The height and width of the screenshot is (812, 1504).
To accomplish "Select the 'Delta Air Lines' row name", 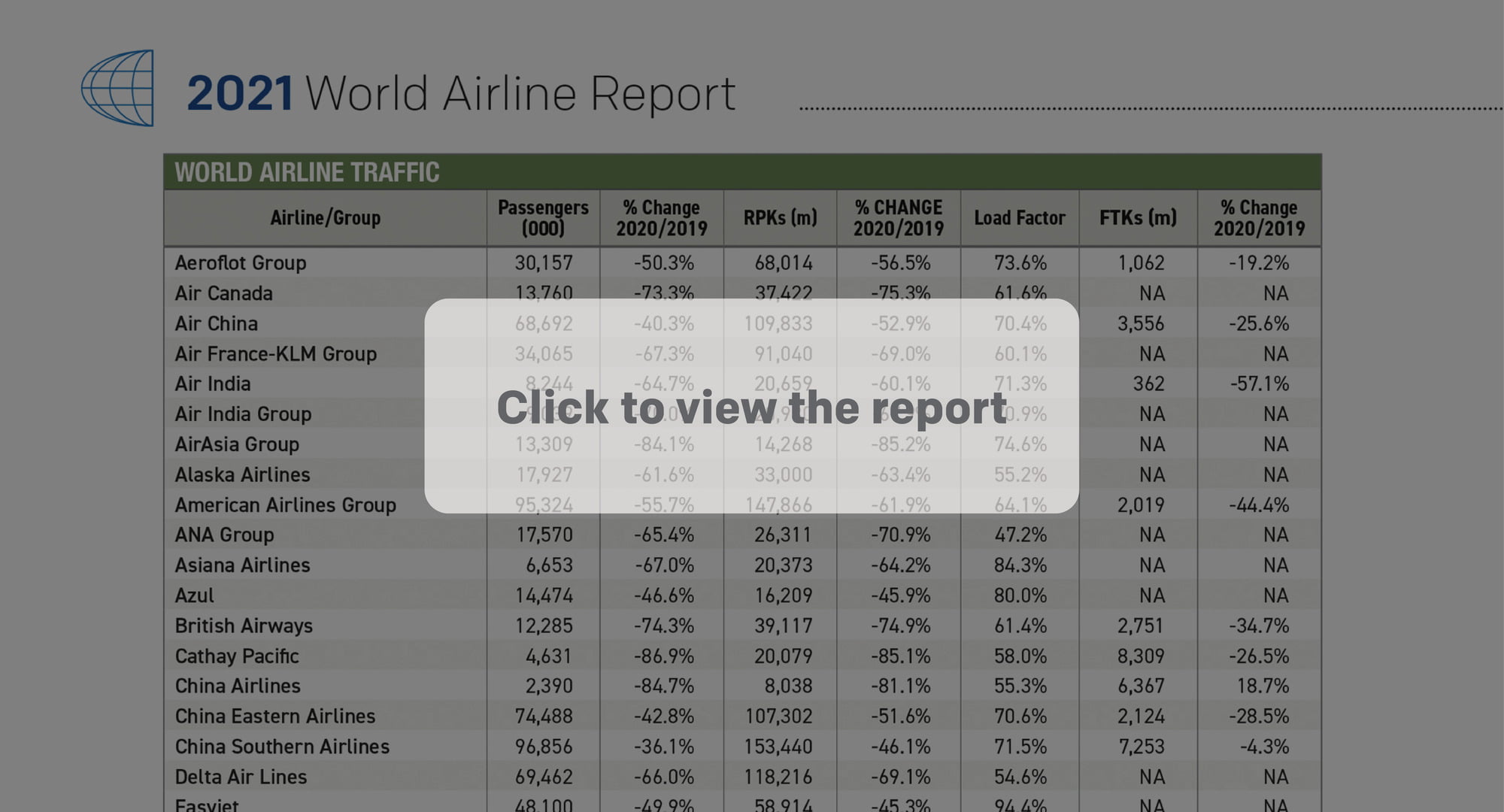I will click(x=241, y=777).
